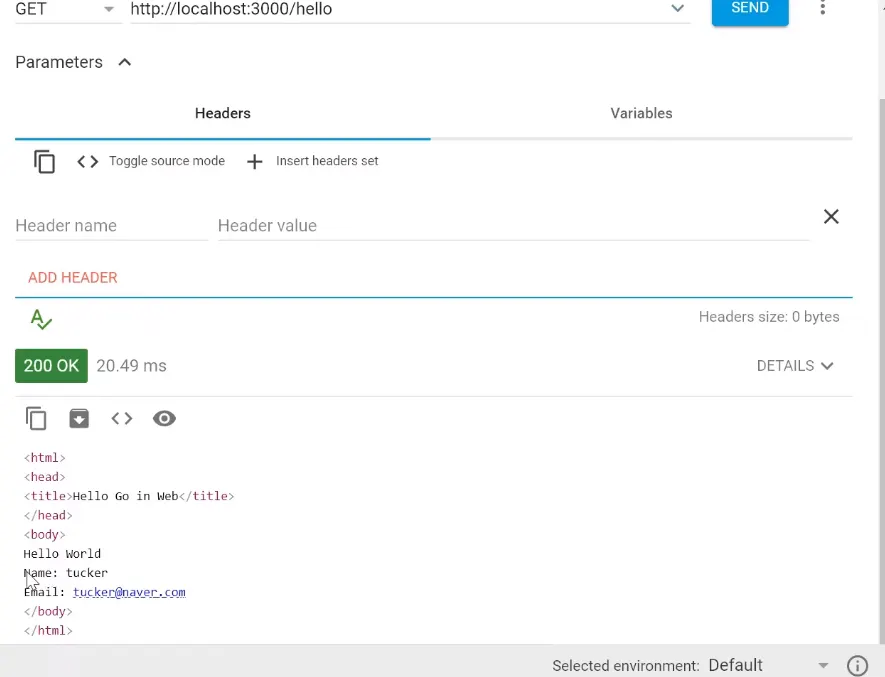Click ADD HEADER button

[73, 278]
